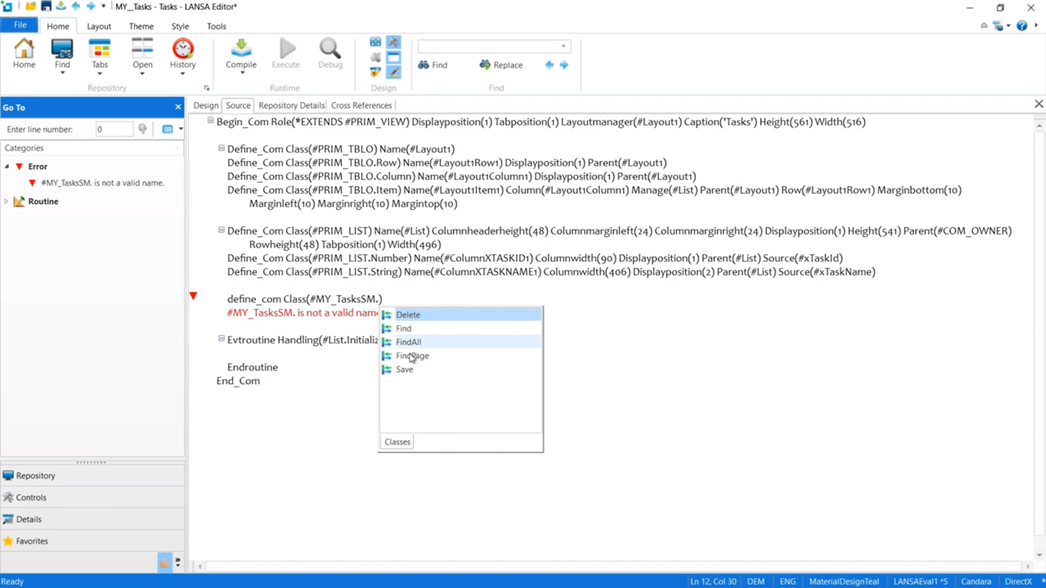Viewport: 1046px width, 588px height.
Task: Collapse the Evtroutine code block
Action: coord(221,338)
